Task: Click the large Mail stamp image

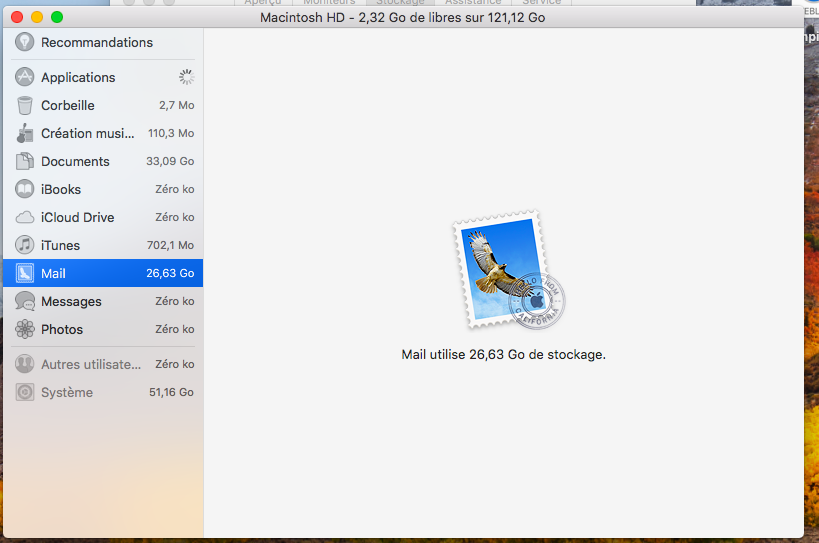Action: 508,270
